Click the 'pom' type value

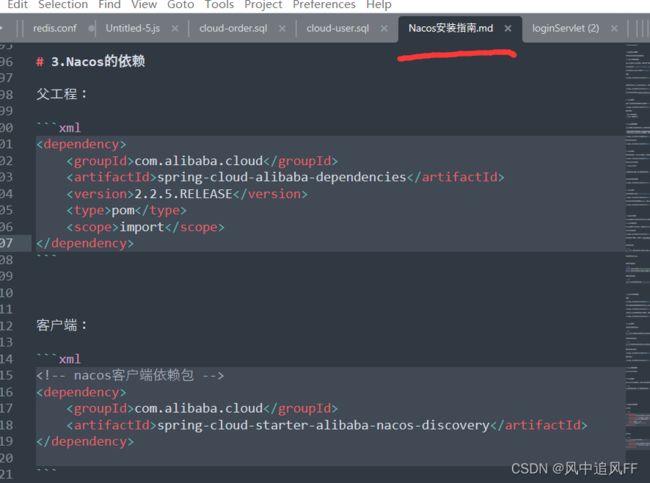click(123, 211)
